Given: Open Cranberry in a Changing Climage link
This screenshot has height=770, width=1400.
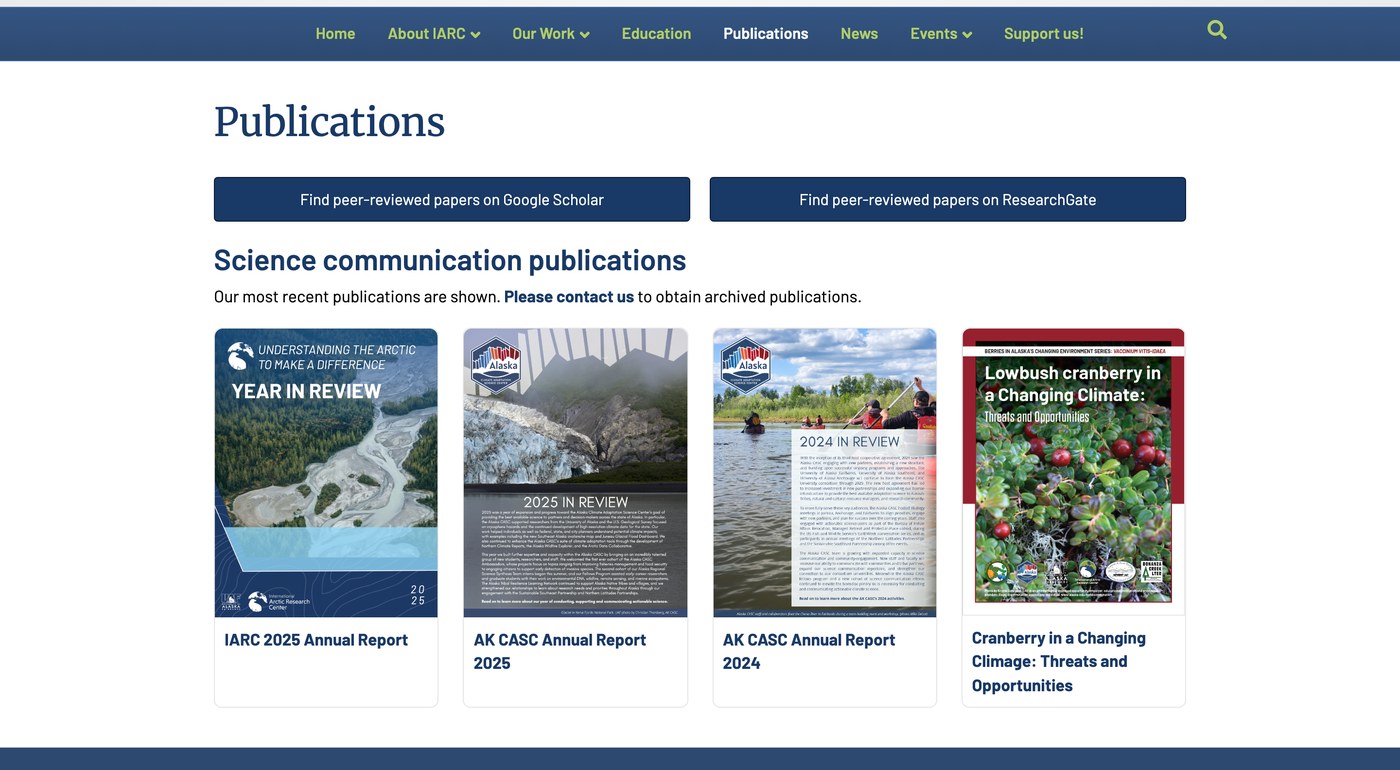Looking at the screenshot, I should [x=1059, y=662].
